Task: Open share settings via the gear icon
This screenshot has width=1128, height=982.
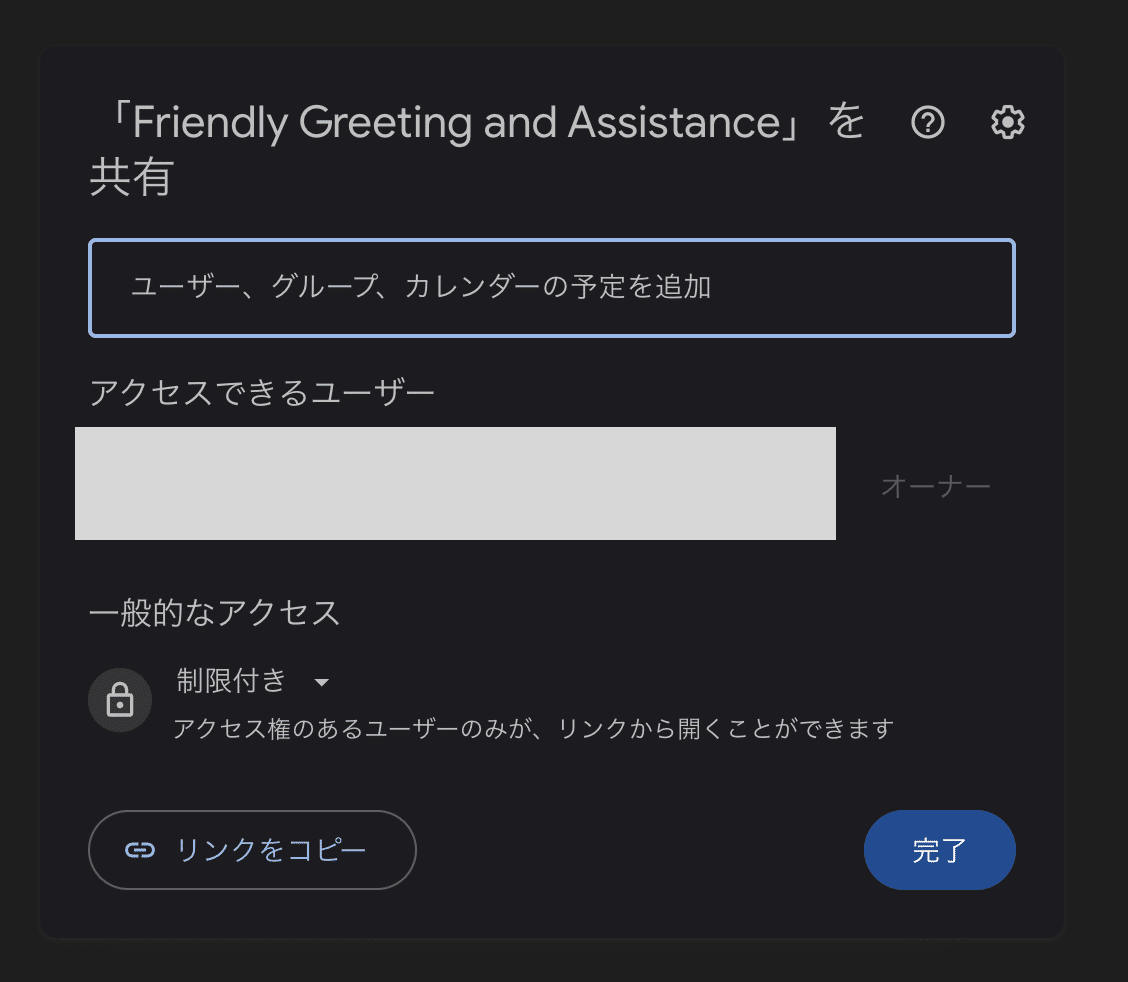Action: tap(1007, 123)
